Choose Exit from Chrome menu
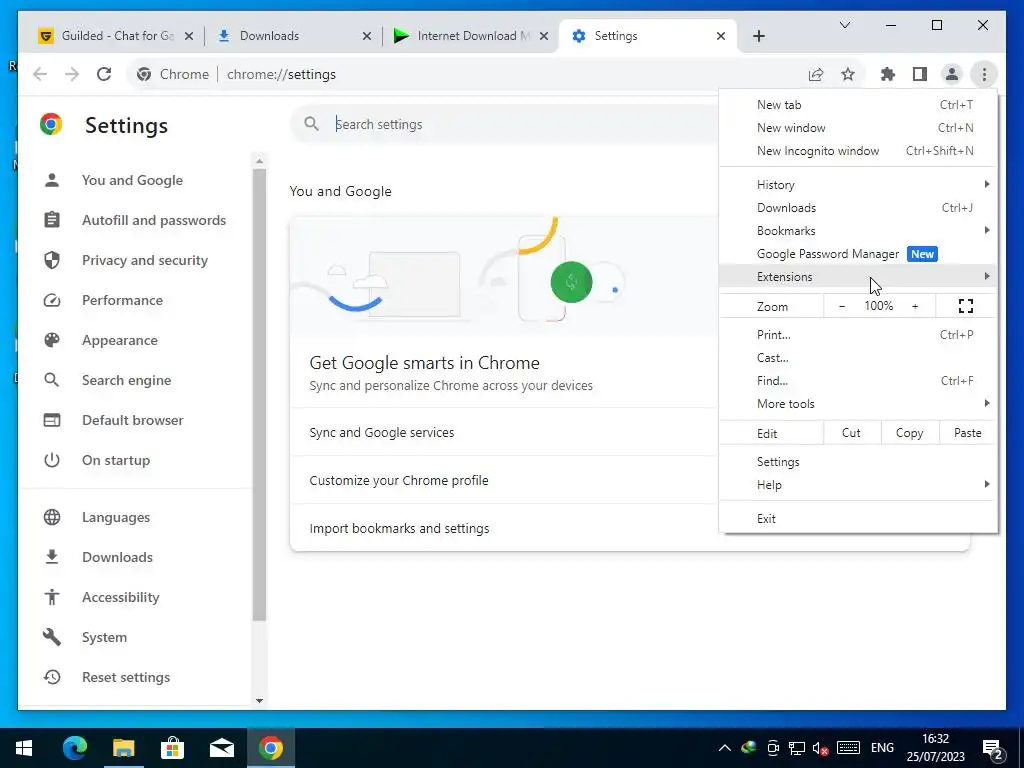Viewport: 1024px width, 768px height. tap(858, 519)
